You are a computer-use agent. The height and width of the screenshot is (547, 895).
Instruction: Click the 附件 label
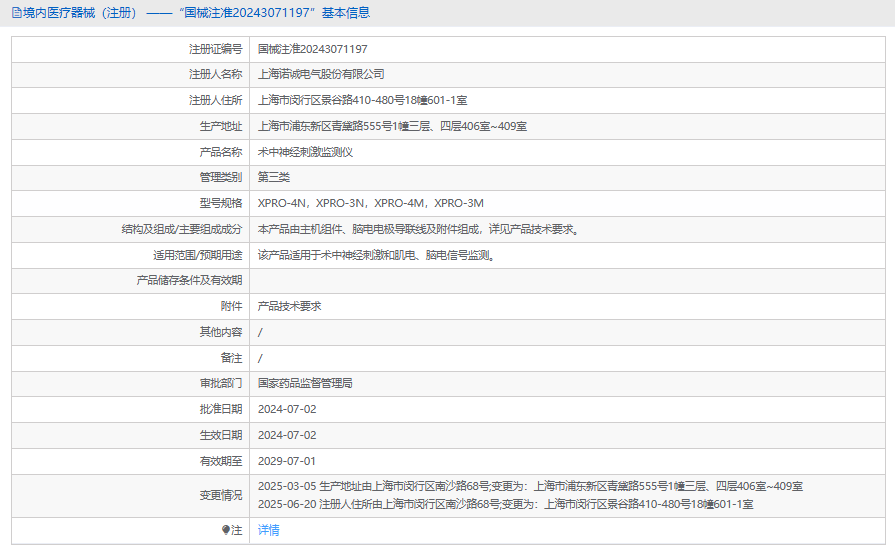pos(232,306)
